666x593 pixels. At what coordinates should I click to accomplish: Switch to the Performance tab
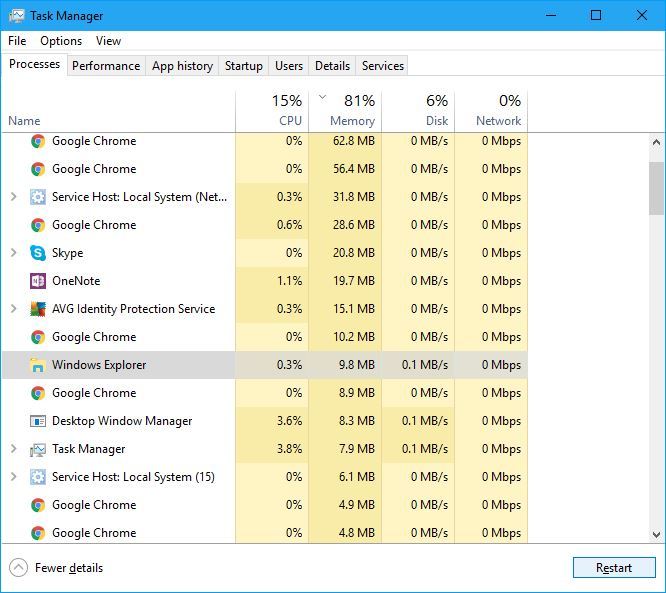(106, 66)
